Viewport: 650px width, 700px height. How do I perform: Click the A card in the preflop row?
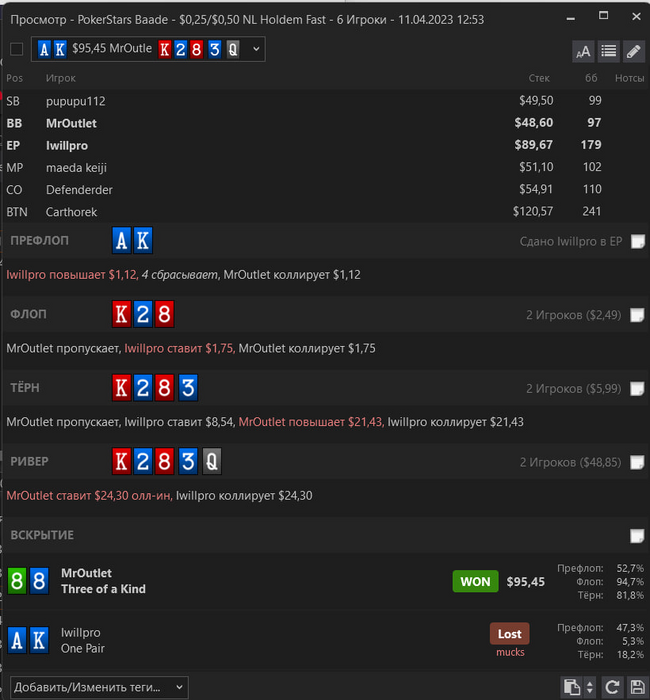[121, 241]
